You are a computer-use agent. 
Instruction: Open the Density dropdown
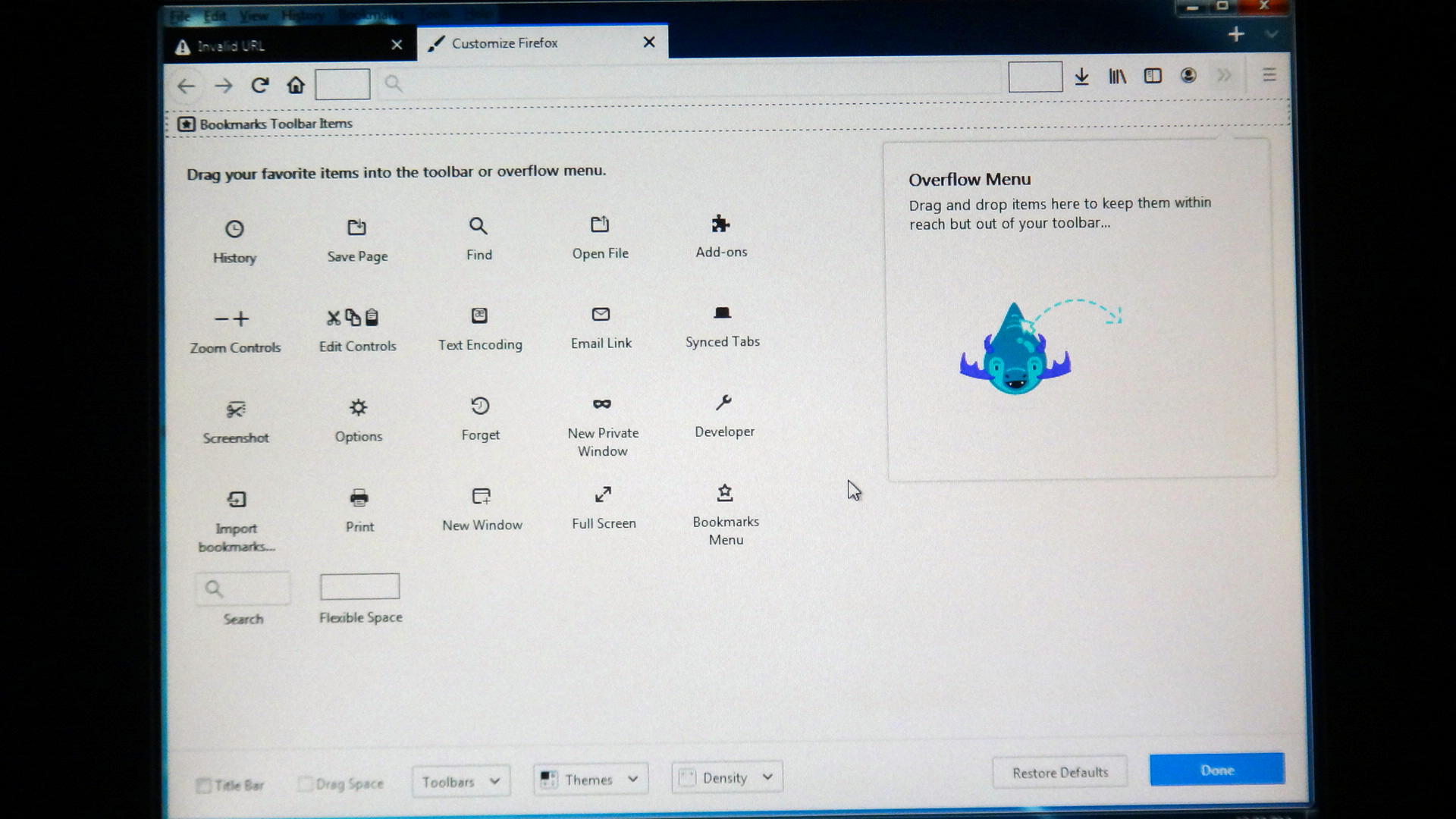[x=726, y=778]
